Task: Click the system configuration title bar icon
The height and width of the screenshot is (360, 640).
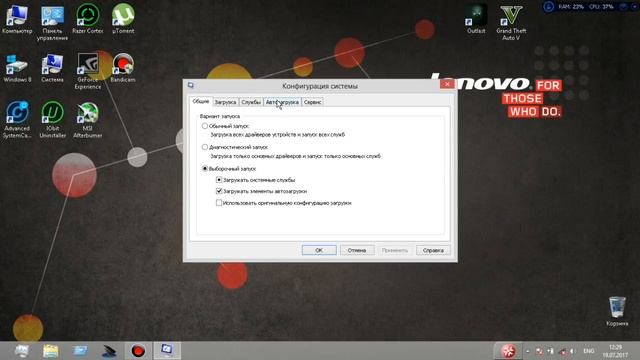Action: point(191,85)
